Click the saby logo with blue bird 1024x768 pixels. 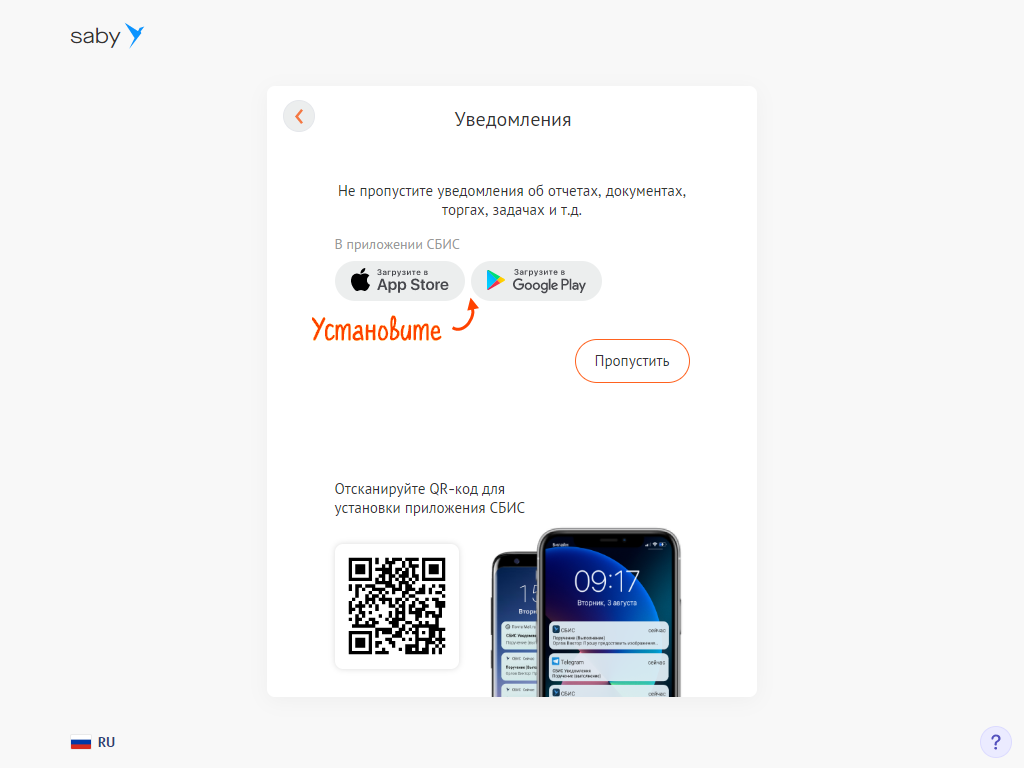(x=107, y=36)
